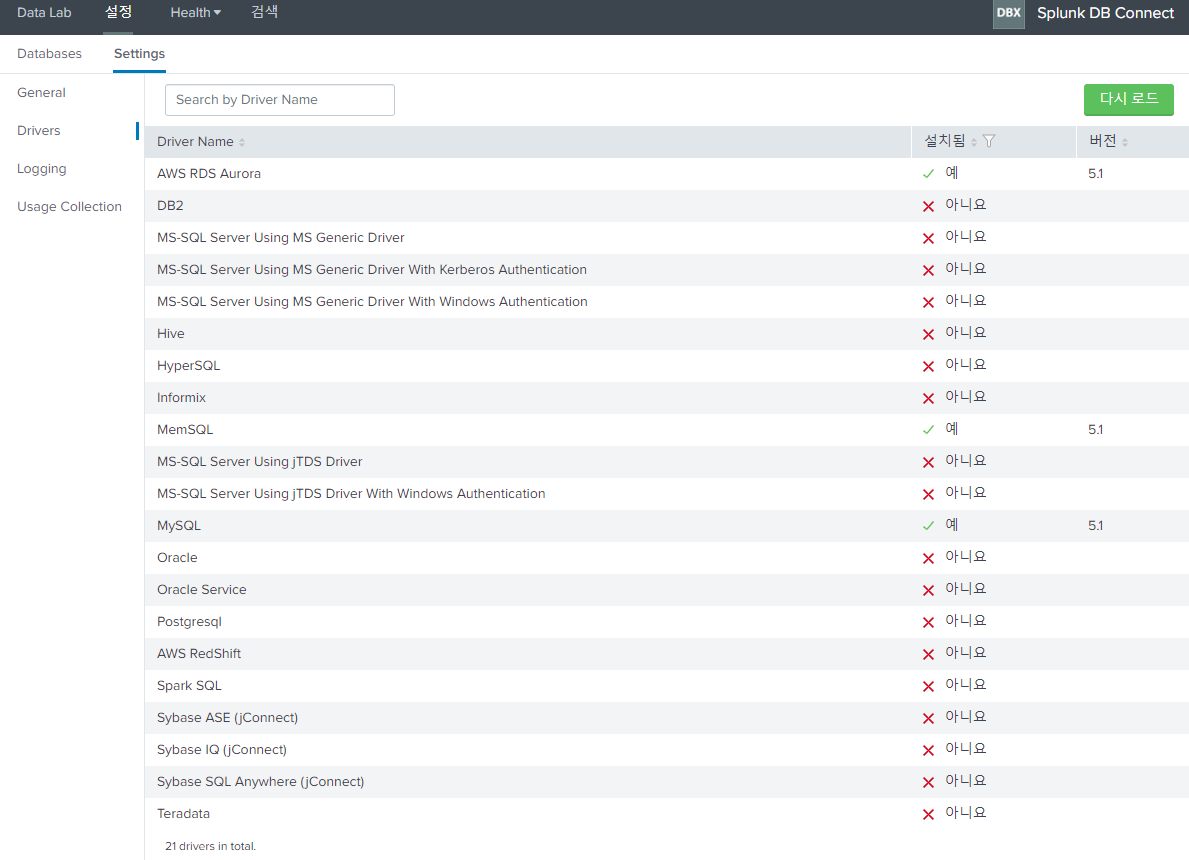Sort the 설치됨 column using sort arrows
The image size is (1189, 860).
click(974, 142)
